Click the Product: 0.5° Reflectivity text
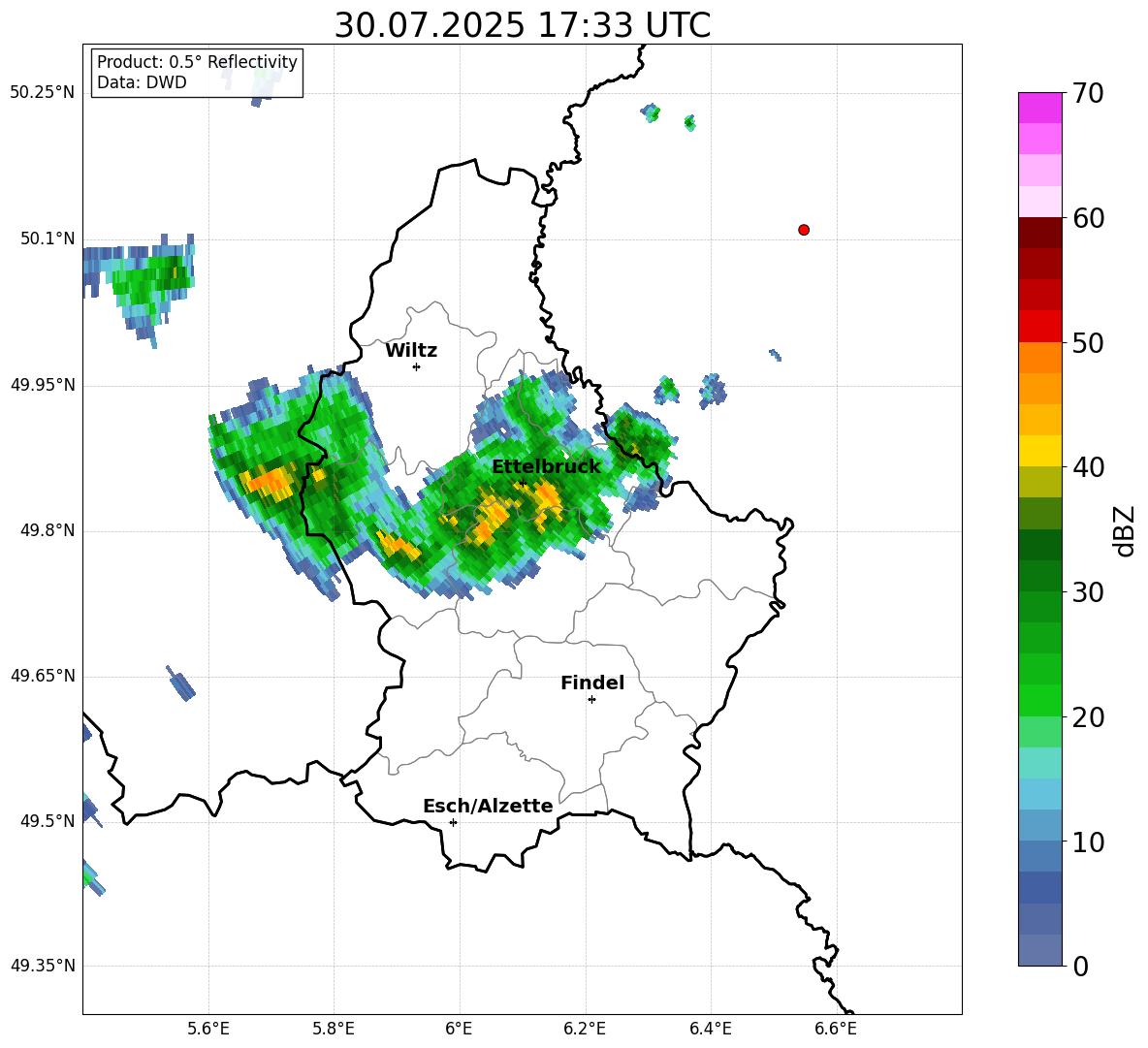Viewport: 1148px width, 1048px height. 197,62
